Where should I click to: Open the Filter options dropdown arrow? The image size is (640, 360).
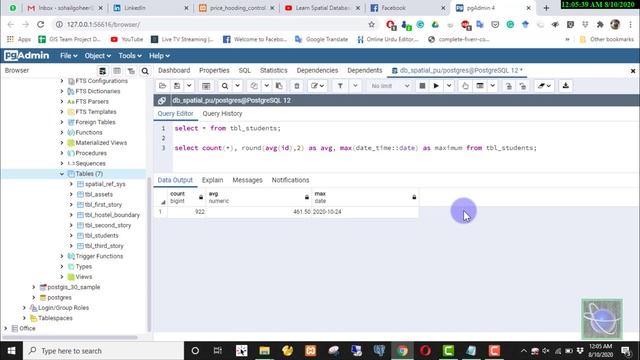(355, 86)
